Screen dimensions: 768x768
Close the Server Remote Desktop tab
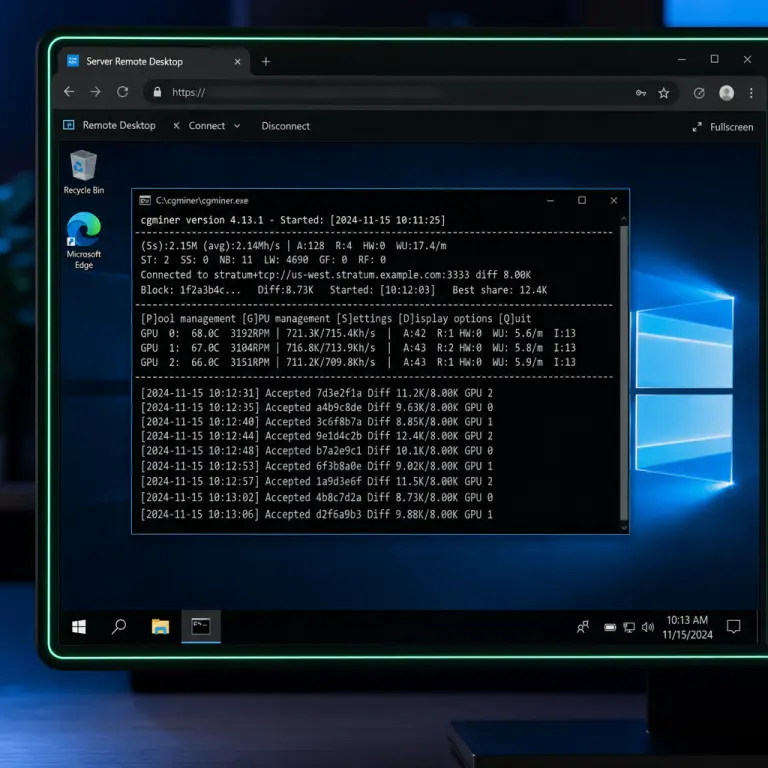coord(238,62)
